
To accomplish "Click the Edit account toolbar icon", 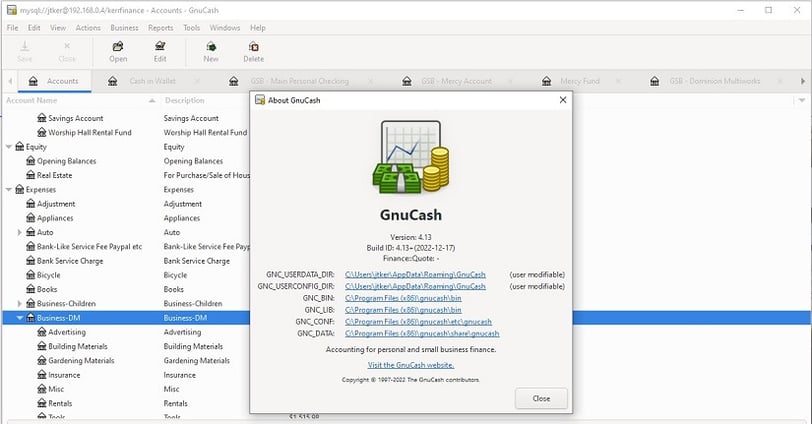I will coord(160,47).
